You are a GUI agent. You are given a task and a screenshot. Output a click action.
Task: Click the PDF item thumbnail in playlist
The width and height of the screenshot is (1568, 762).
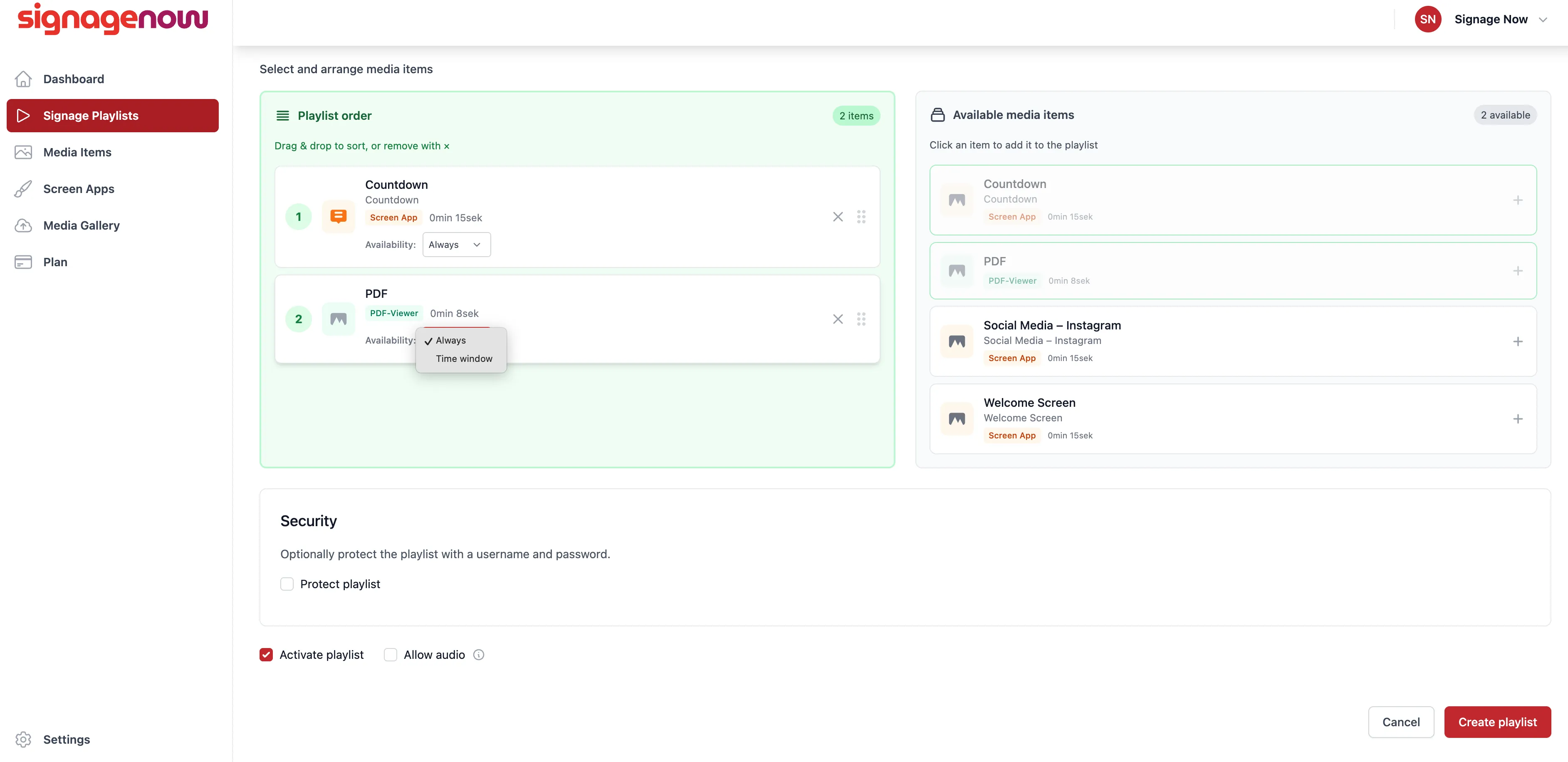339,319
